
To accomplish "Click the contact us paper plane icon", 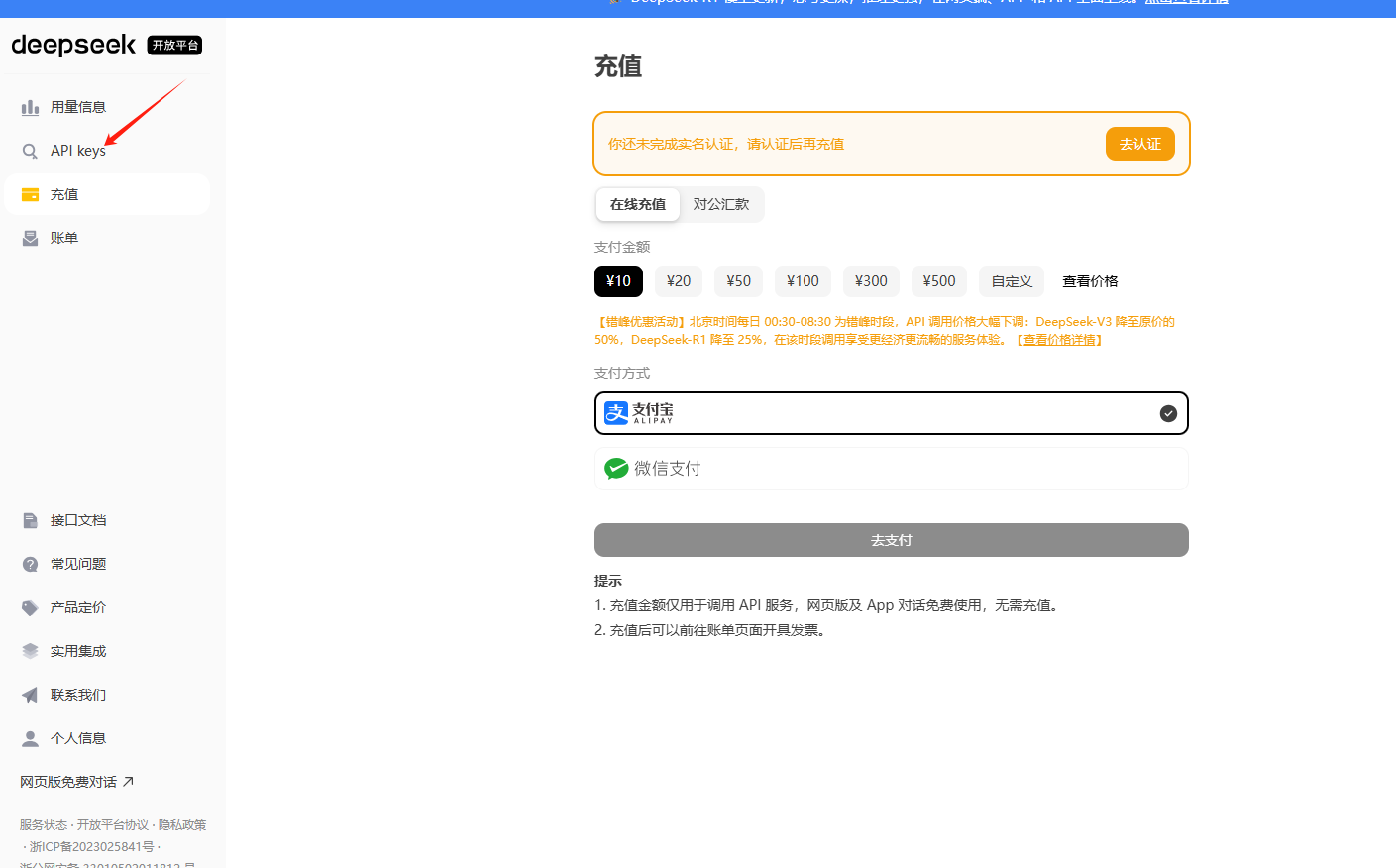I will point(31,695).
